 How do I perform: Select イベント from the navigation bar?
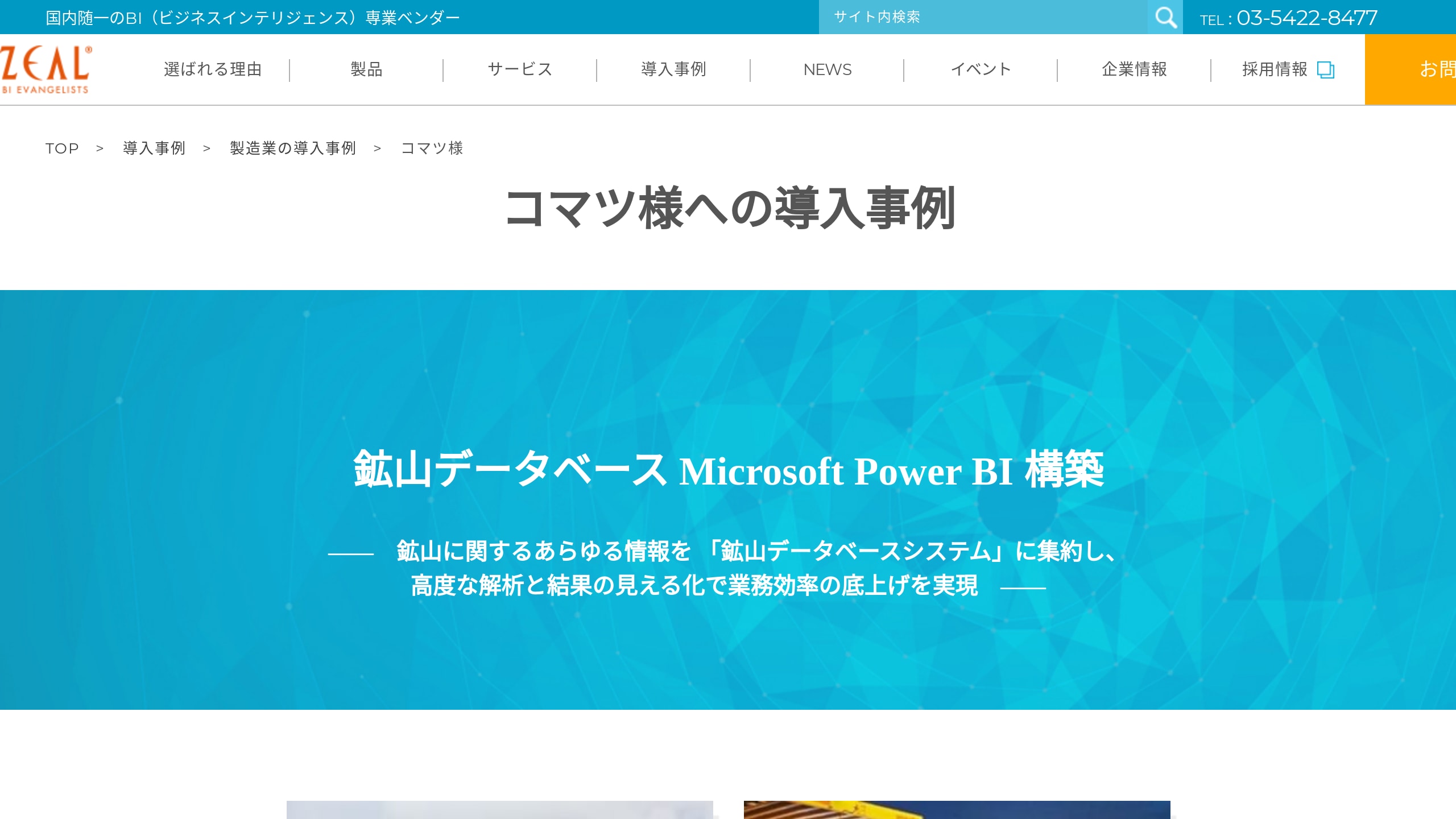[x=981, y=69]
